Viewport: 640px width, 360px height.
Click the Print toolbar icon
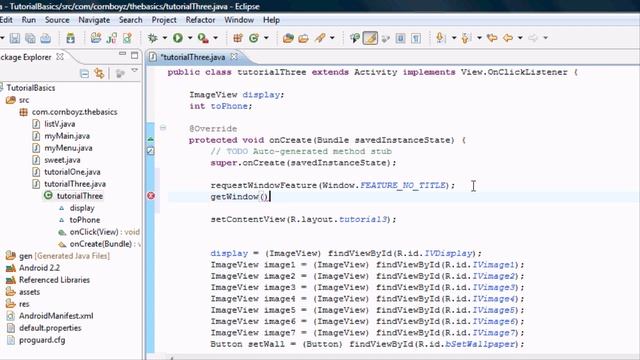click(x=46, y=38)
